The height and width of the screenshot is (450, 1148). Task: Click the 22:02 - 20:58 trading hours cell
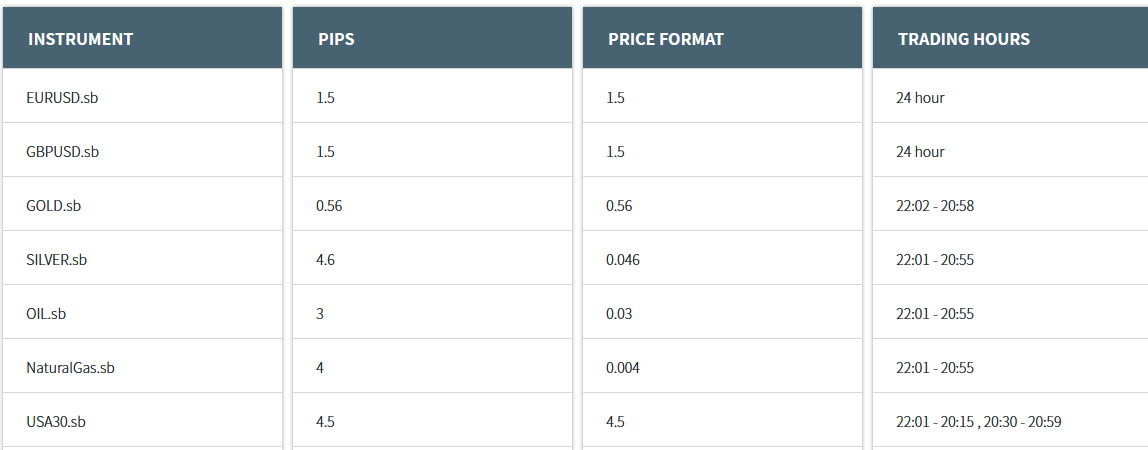[1010, 204]
